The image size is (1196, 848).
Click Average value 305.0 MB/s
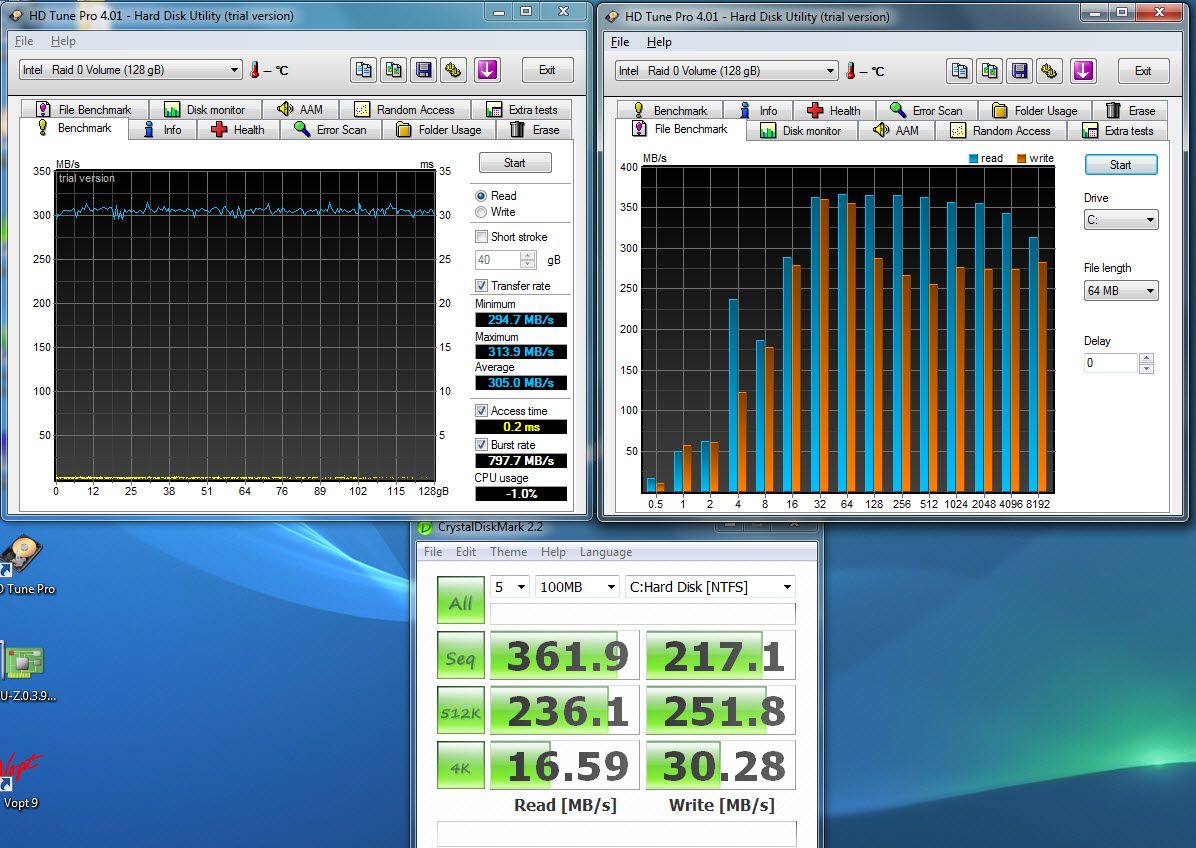[x=521, y=383]
